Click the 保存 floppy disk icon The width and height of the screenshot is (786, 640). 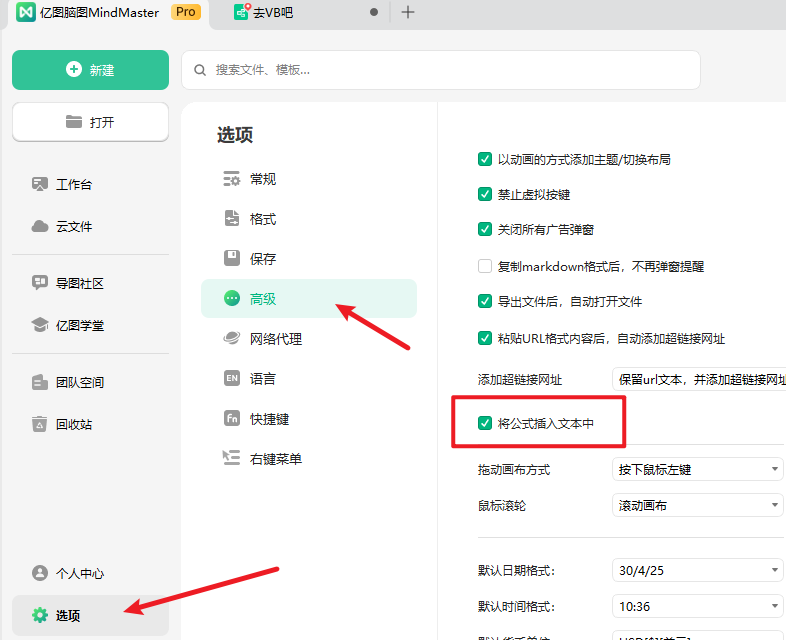point(232,259)
